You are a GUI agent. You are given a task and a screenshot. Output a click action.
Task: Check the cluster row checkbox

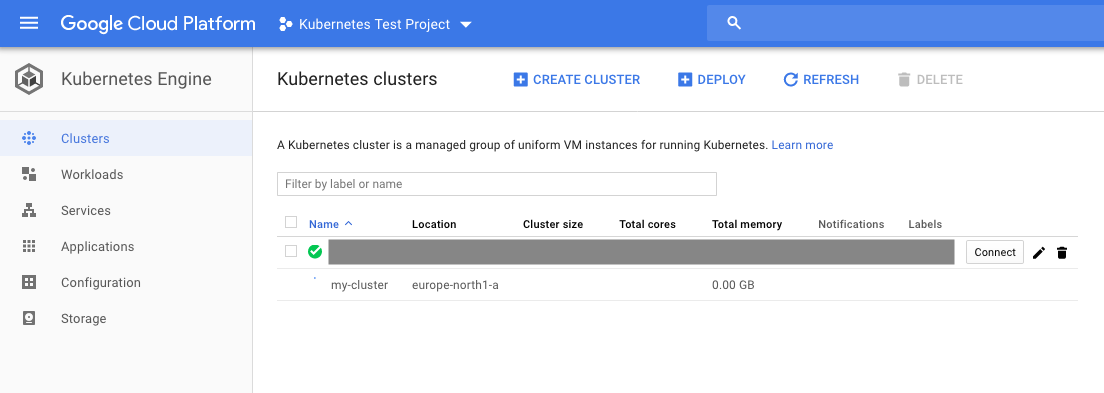291,251
